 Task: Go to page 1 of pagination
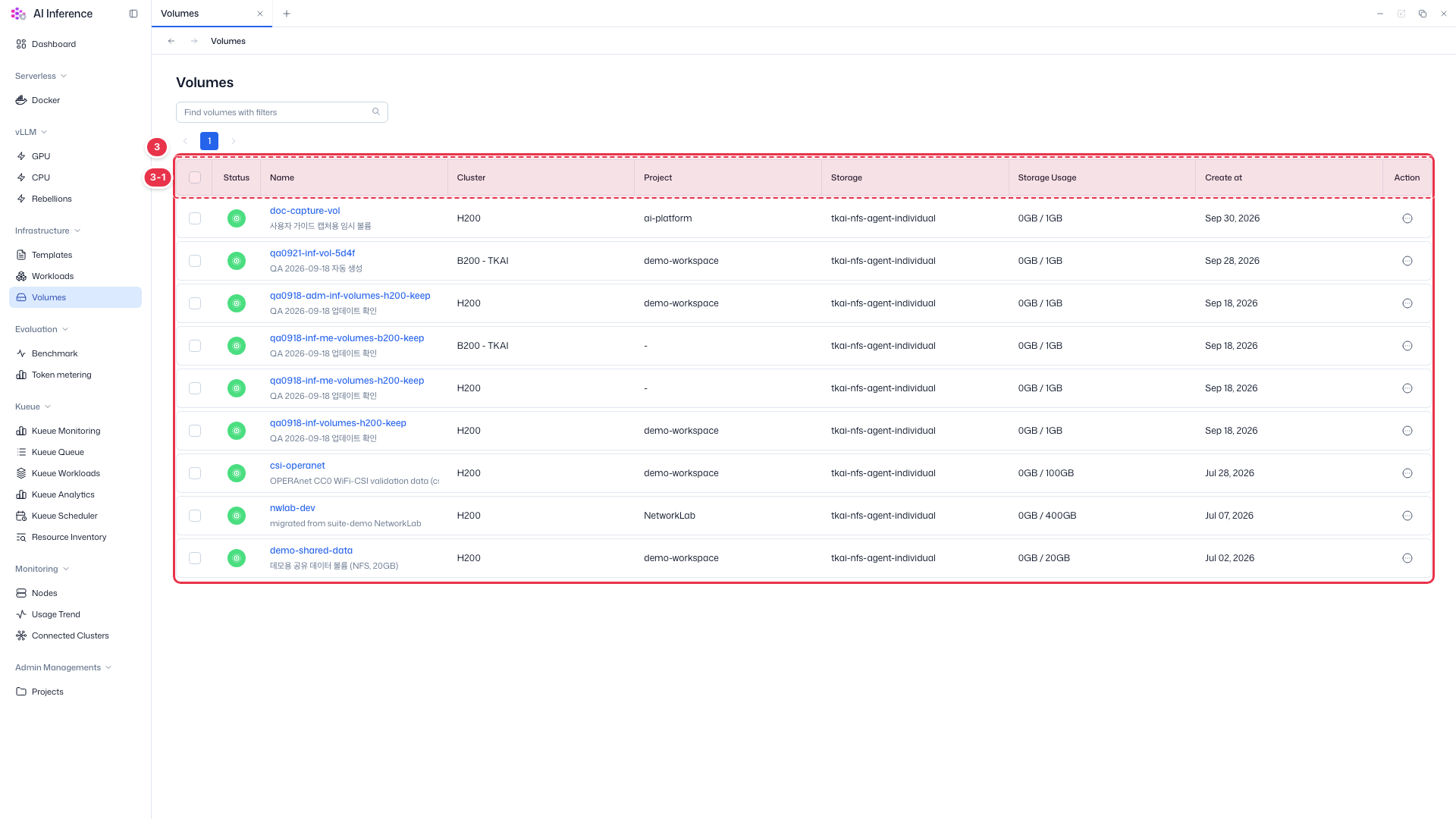pyautogui.click(x=209, y=141)
